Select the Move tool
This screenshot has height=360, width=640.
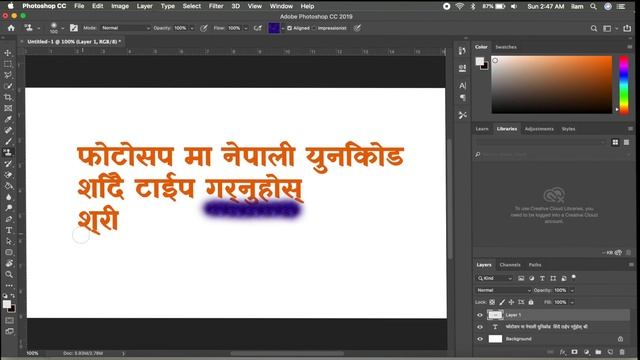tap(8, 53)
